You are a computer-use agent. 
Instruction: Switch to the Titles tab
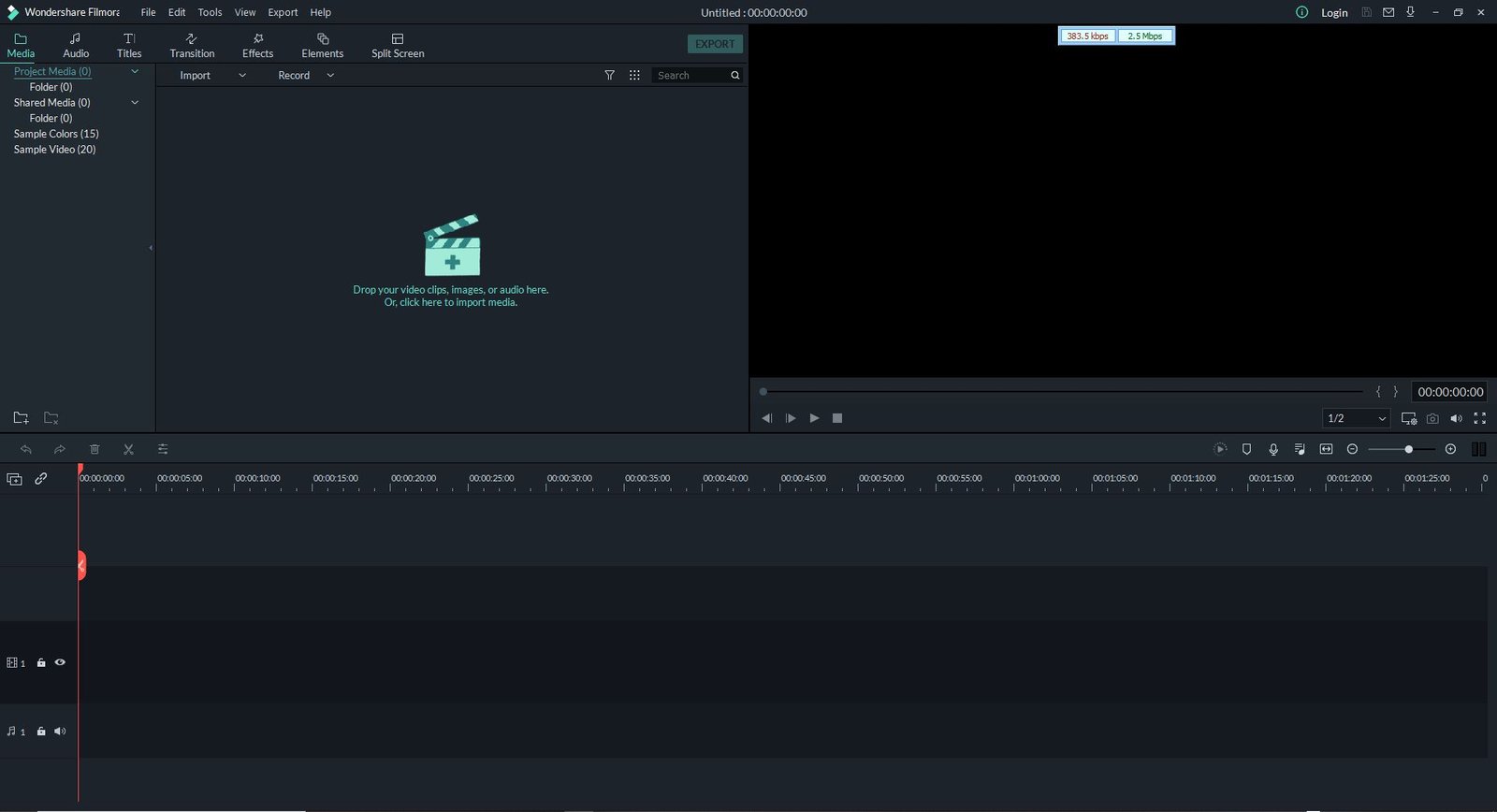129,45
